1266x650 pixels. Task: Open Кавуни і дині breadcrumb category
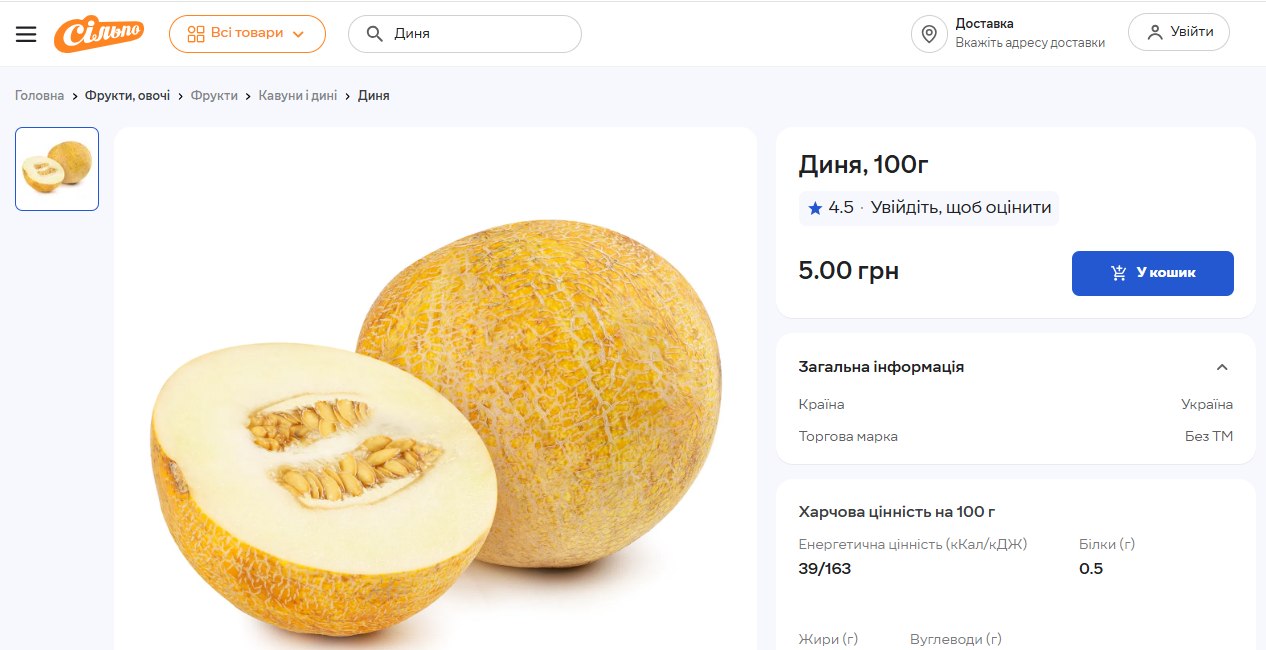tap(298, 96)
